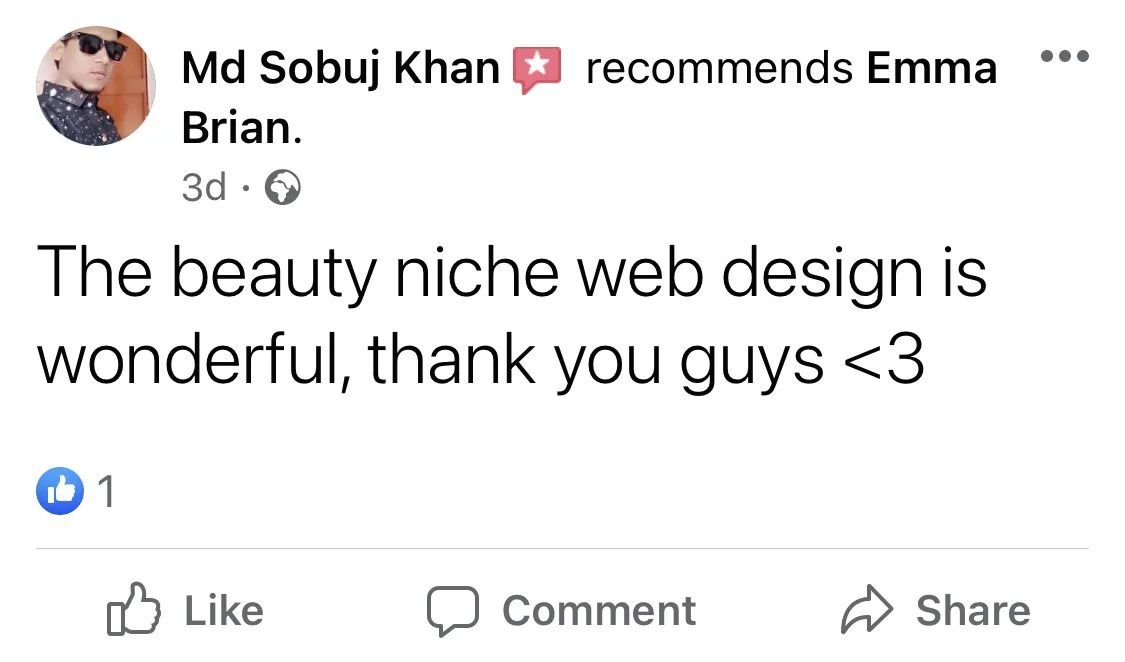The width and height of the screenshot is (1125, 662).
Task: Click the "The beauty niche web design is" line
Action: [x=511, y=274]
